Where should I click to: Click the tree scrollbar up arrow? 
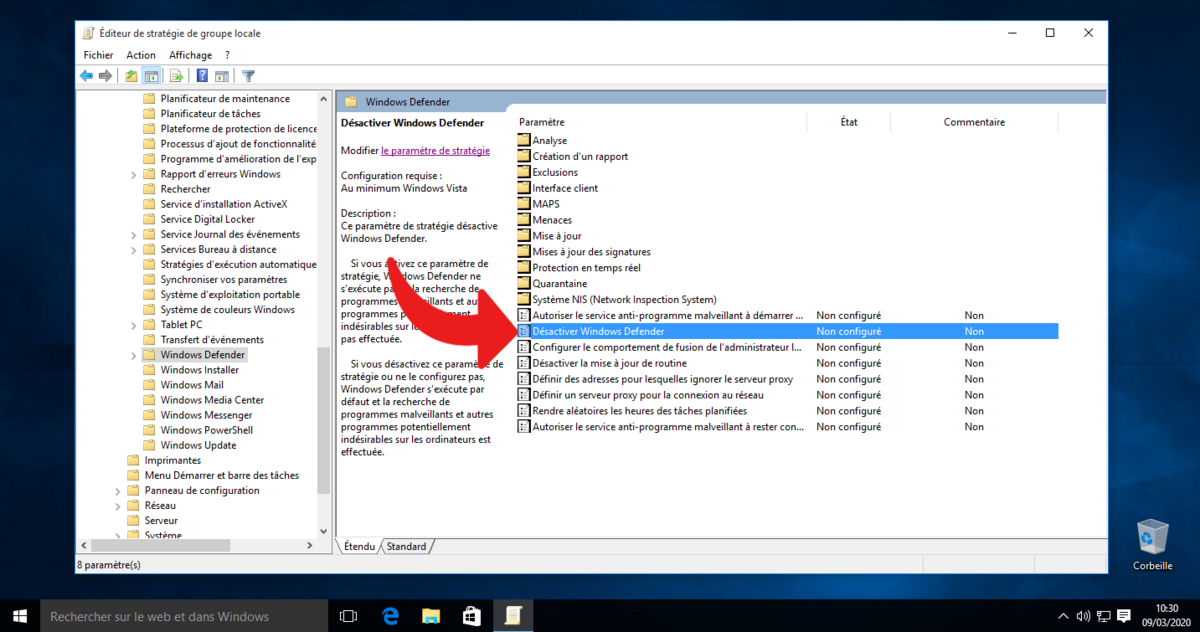[x=323, y=99]
